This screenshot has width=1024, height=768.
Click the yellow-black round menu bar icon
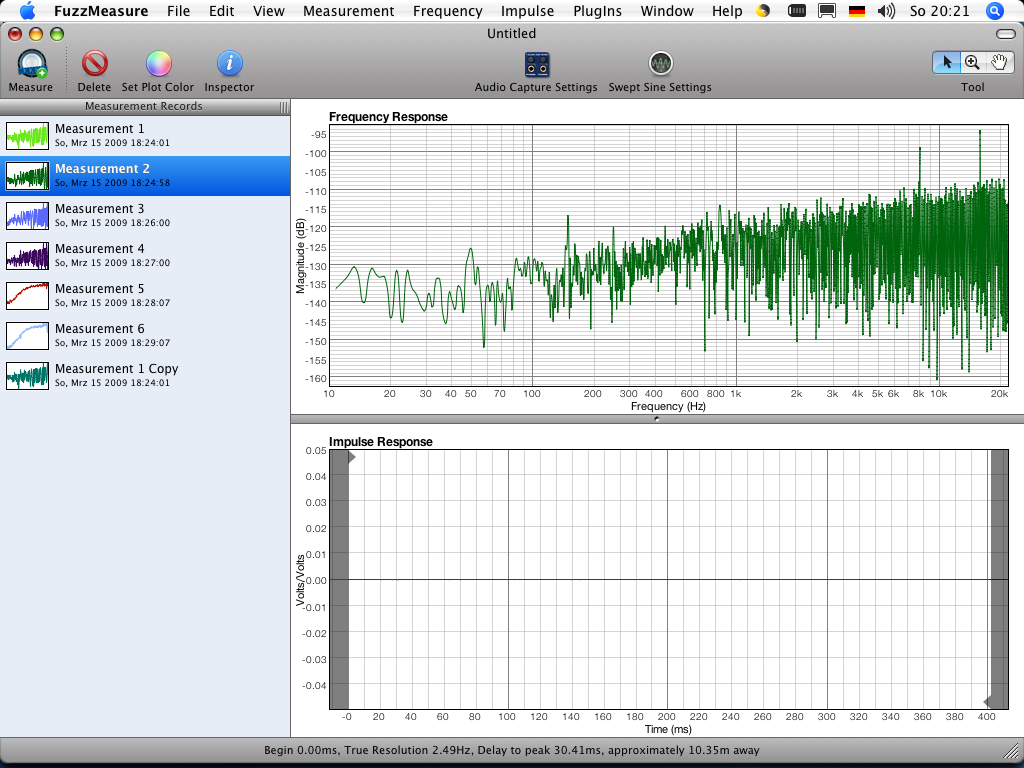[763, 11]
